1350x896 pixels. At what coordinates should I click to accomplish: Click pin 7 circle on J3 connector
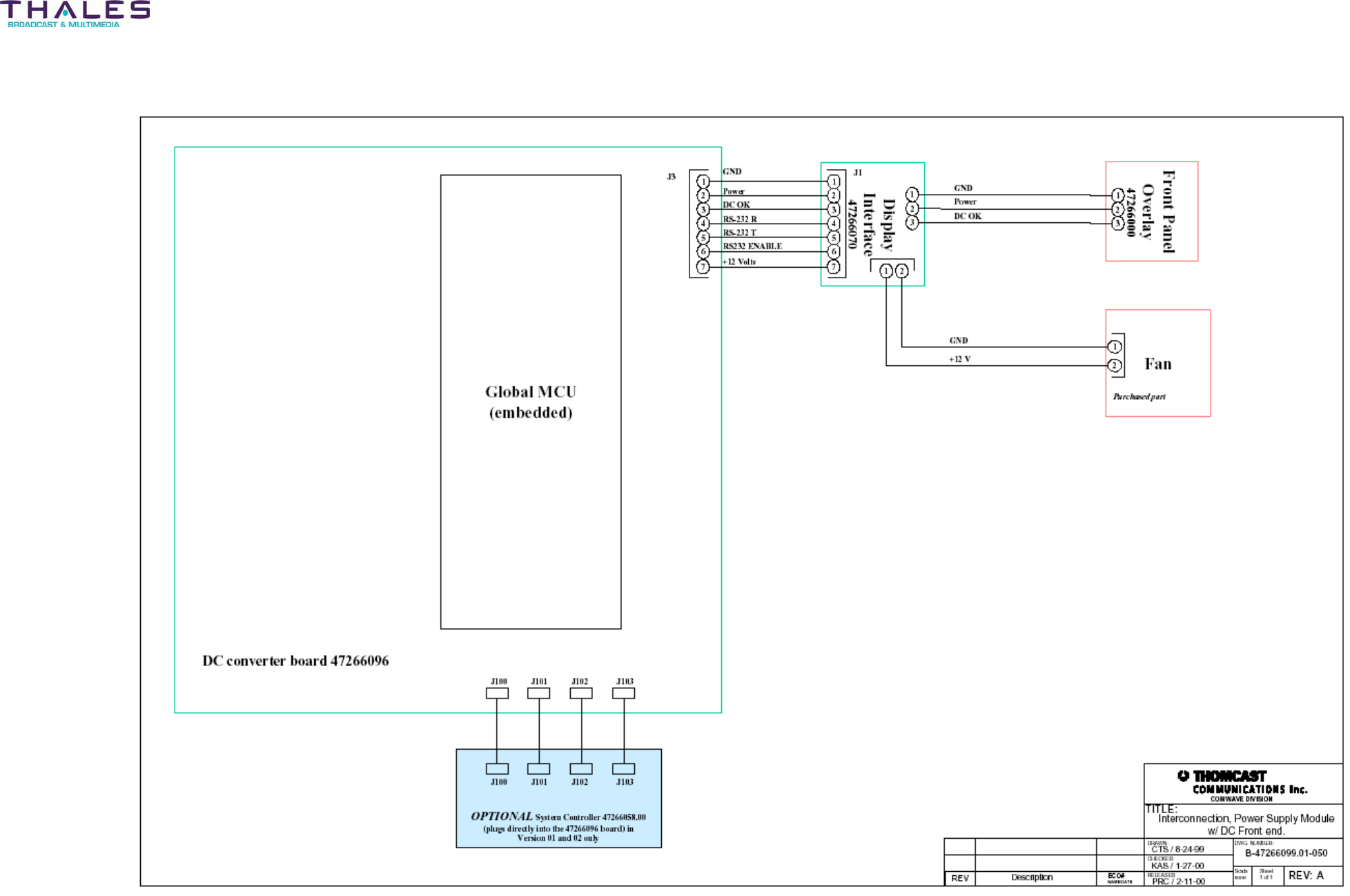click(x=703, y=267)
